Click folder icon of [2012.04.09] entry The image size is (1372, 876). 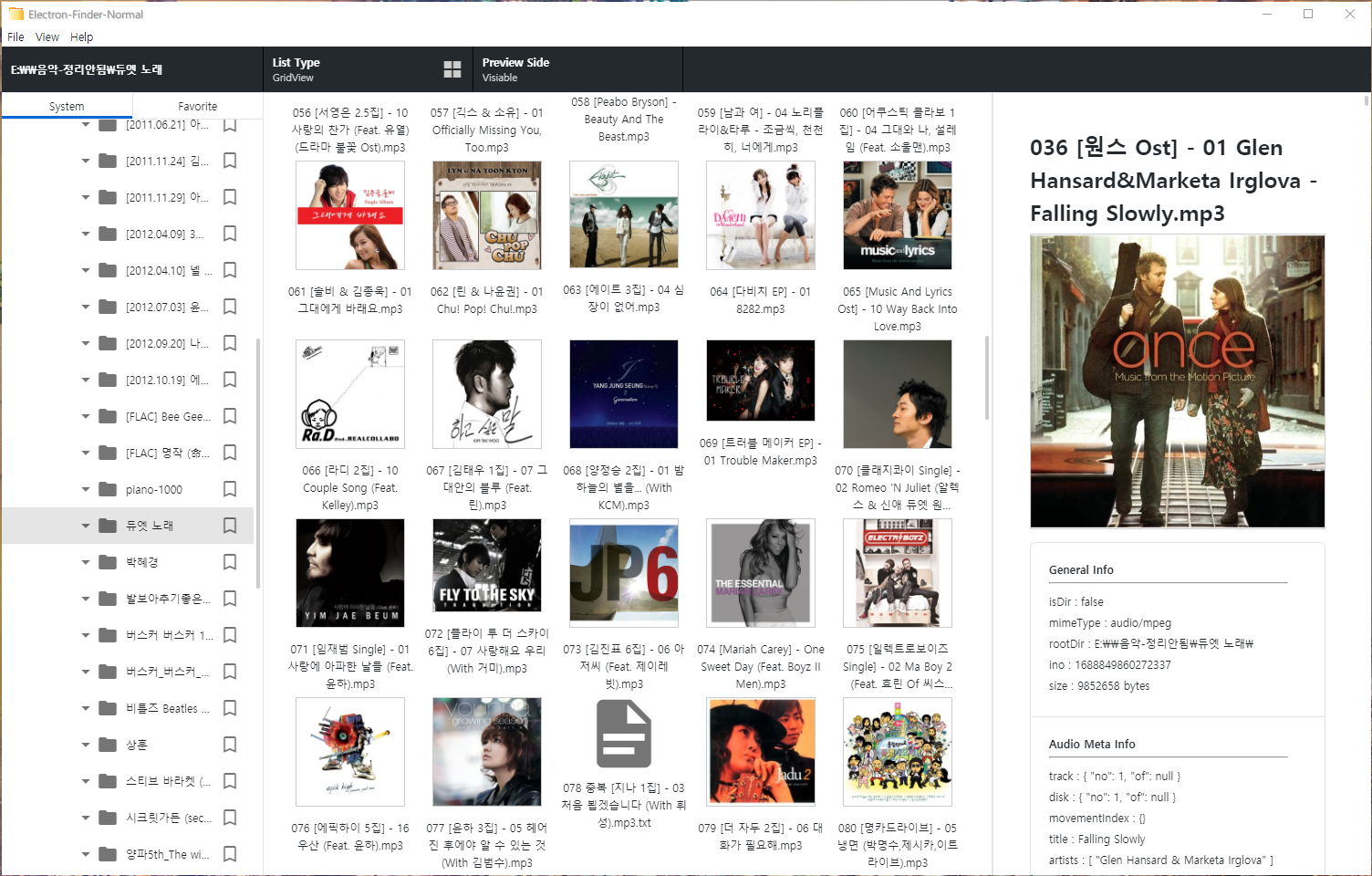(108, 234)
